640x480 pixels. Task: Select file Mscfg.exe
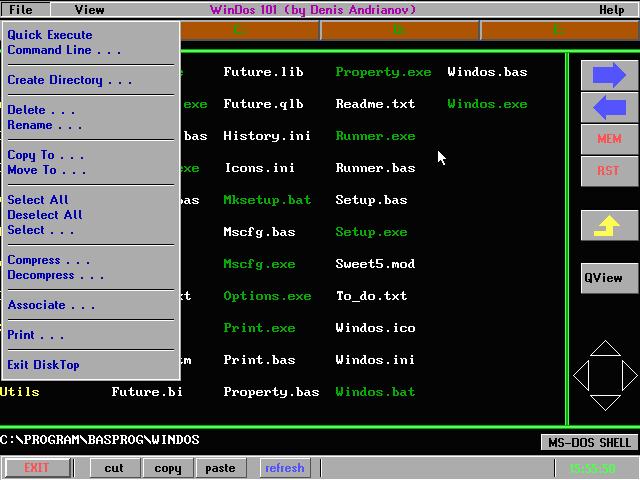pyautogui.click(x=259, y=264)
